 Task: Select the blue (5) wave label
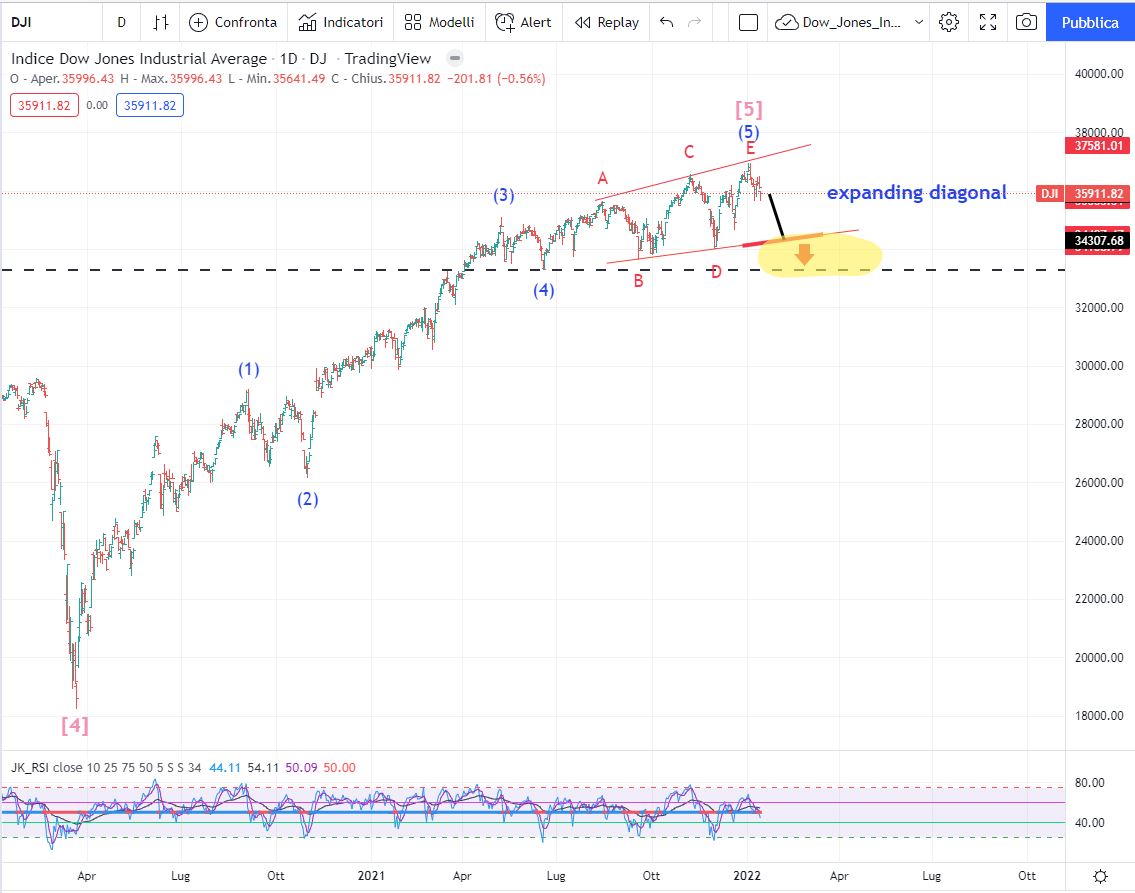click(x=748, y=132)
